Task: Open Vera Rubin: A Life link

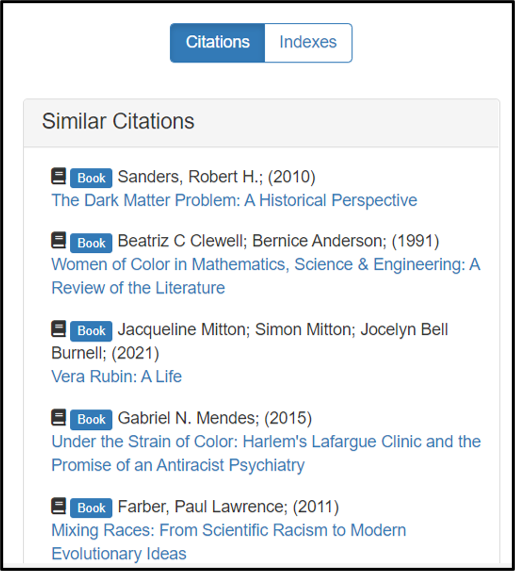Action: (x=117, y=377)
